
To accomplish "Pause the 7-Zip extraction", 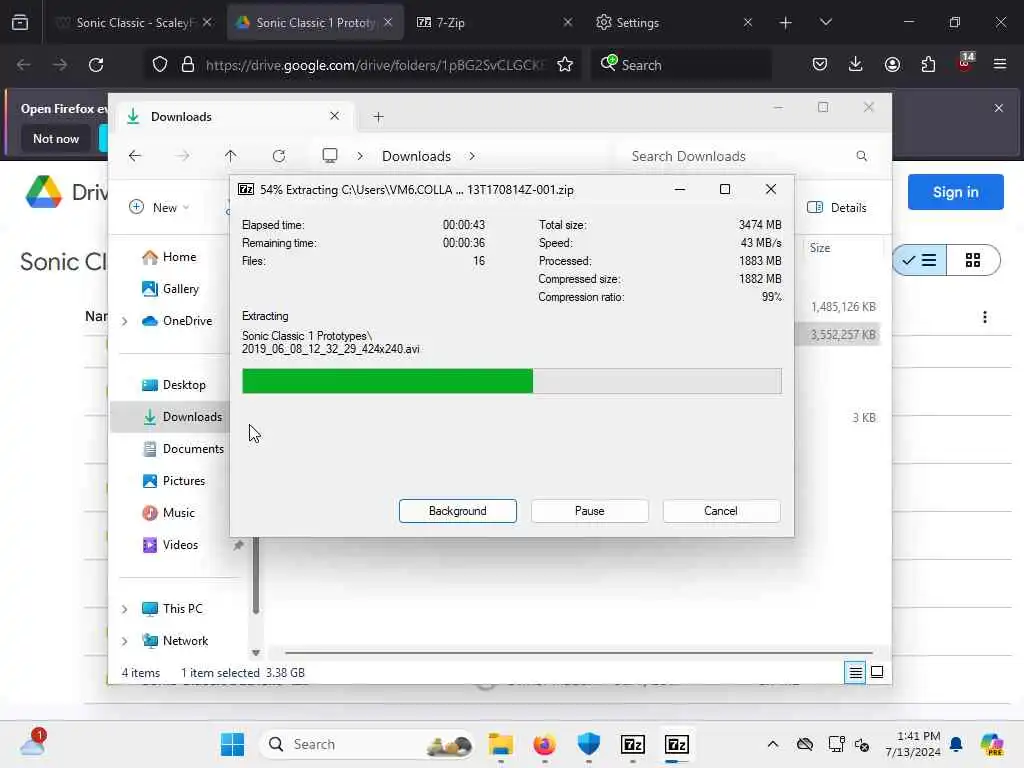I will coord(589,511).
